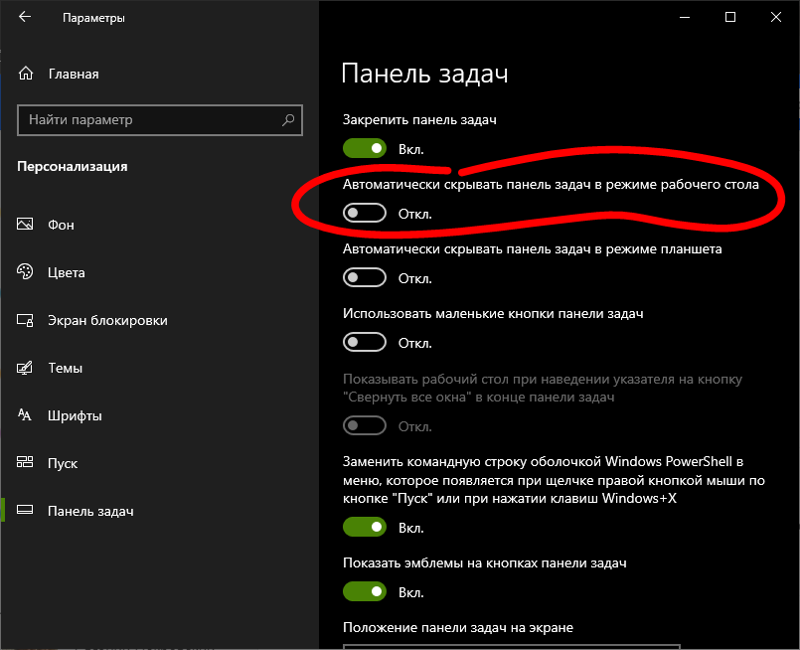This screenshot has width=800, height=650.
Task: Select the Панель задач sidebar icon
Action: [x=25, y=510]
